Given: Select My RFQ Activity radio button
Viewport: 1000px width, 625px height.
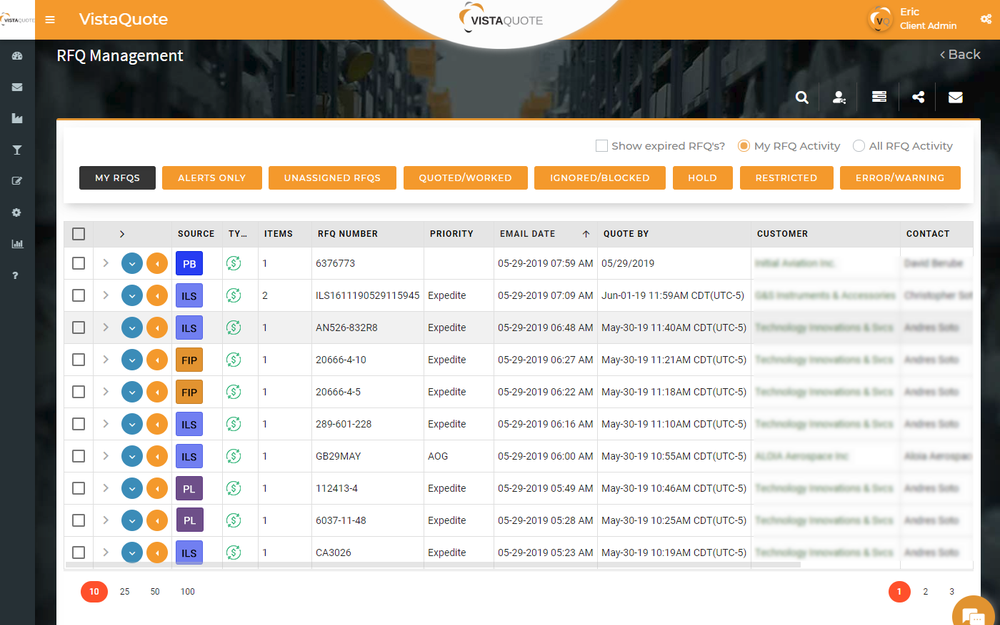Looking at the screenshot, I should coord(744,146).
